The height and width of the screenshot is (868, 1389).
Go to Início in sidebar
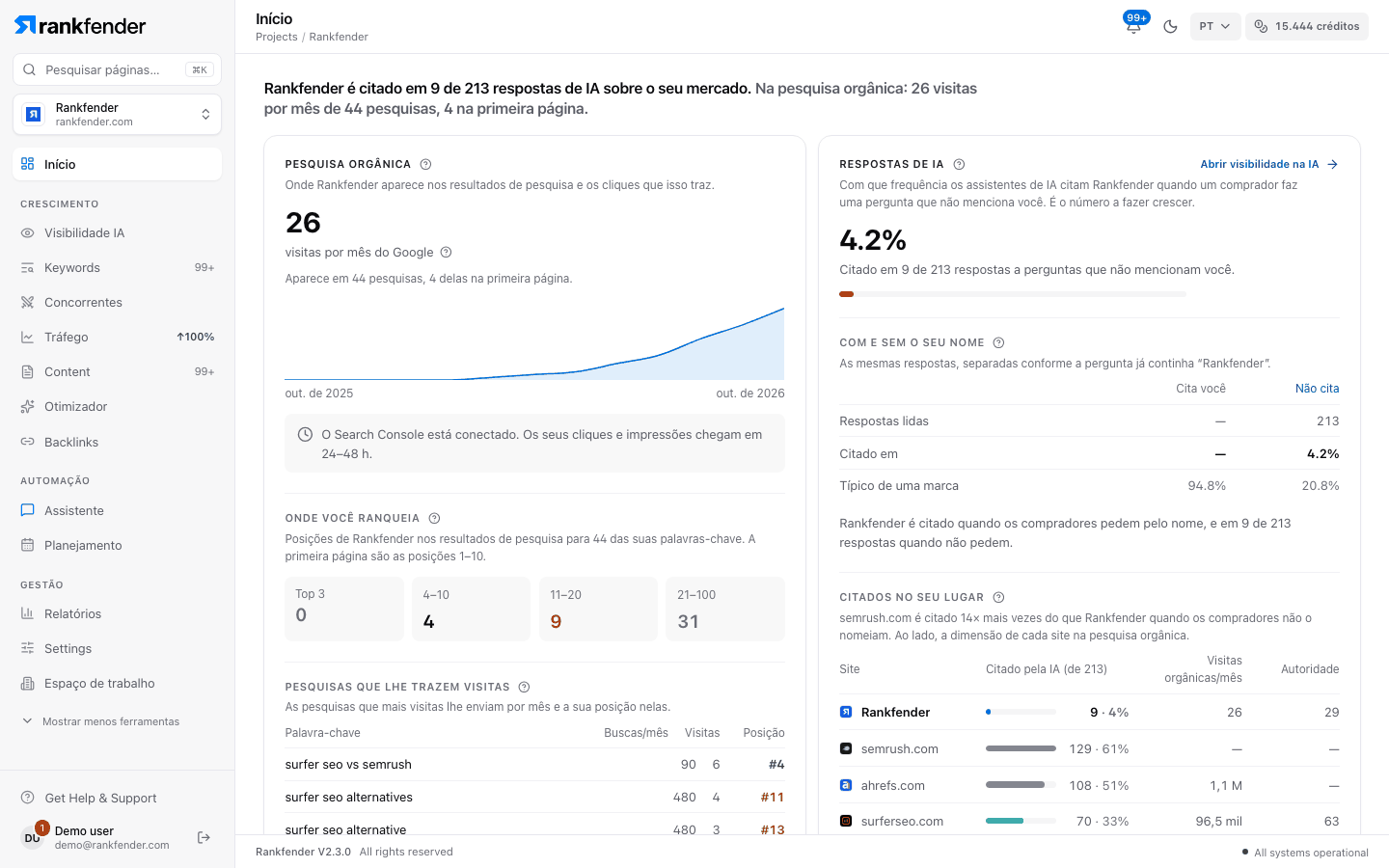117,164
